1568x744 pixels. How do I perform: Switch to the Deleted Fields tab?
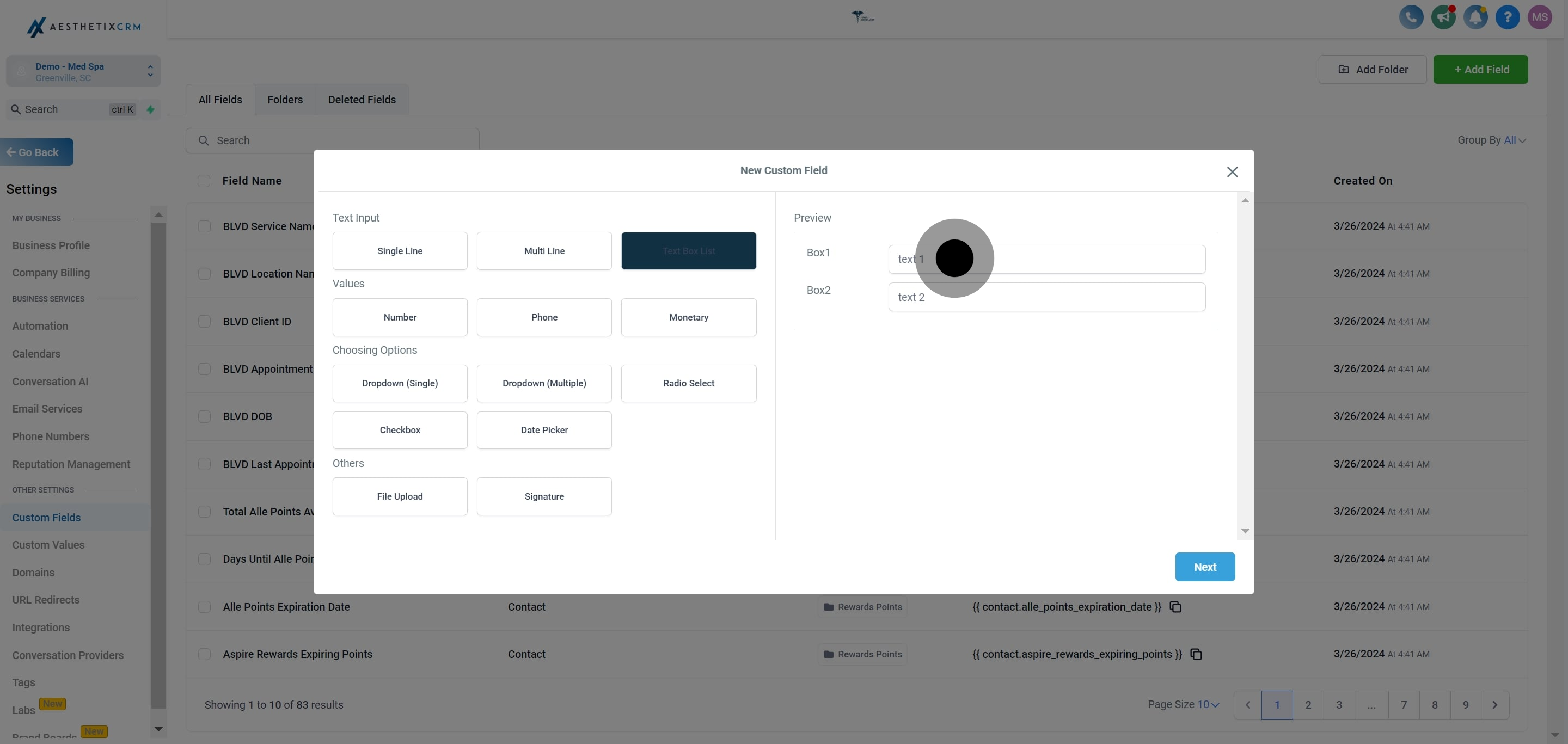pos(362,100)
